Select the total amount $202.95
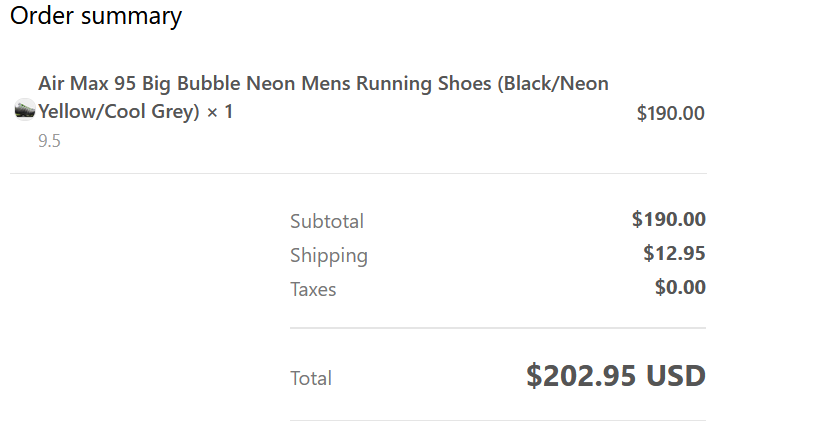The height and width of the screenshot is (448, 813). coord(581,376)
